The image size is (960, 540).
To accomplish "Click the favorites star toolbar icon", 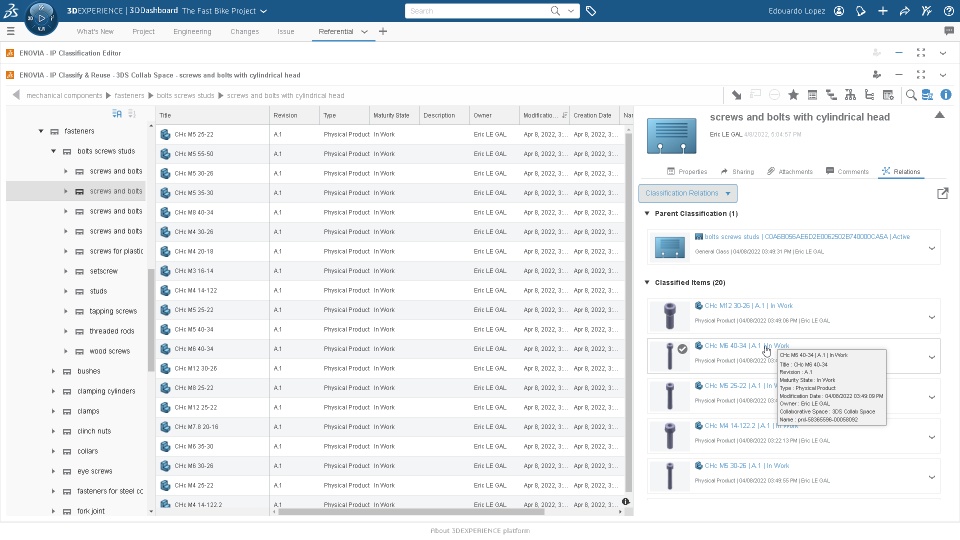I will click(x=793, y=95).
